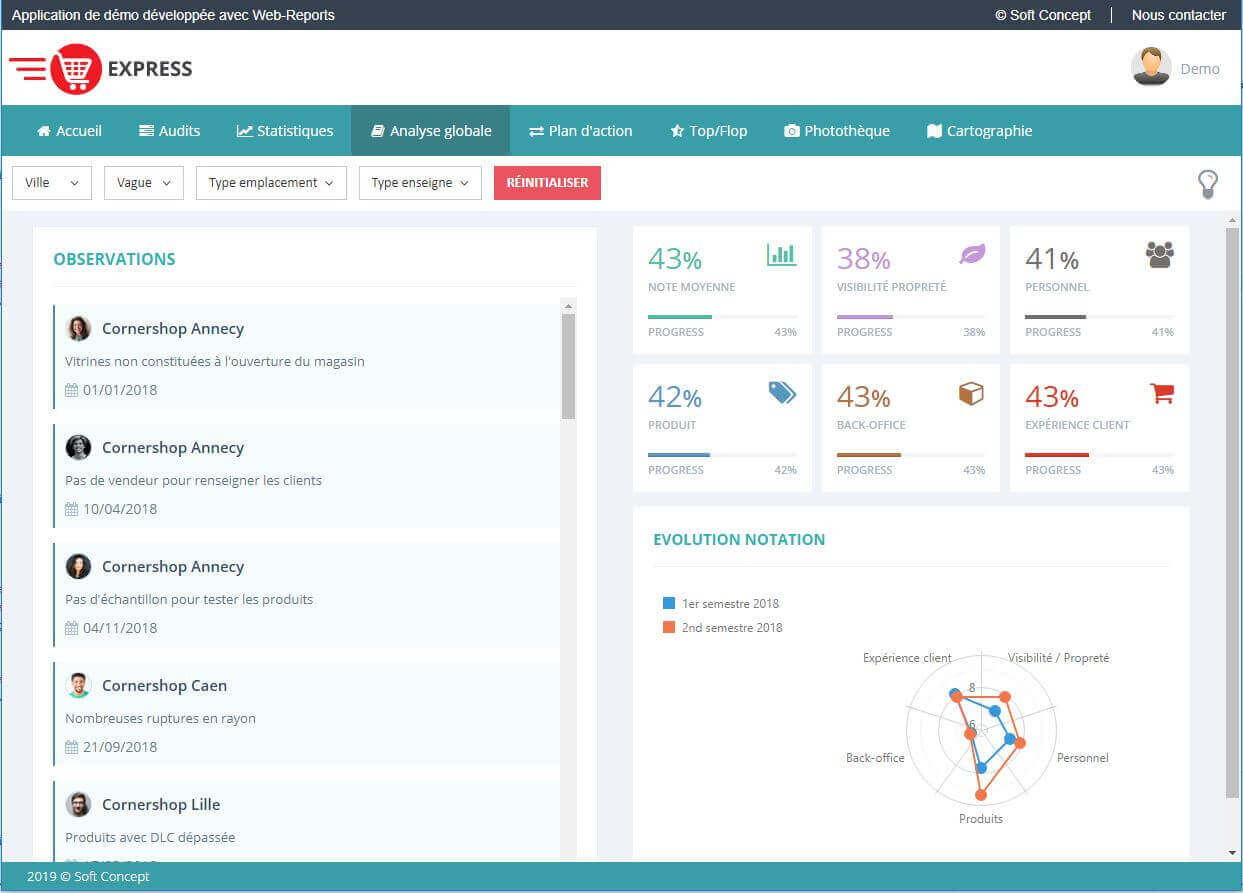Click the red cart icon on Expérience Client card
Screen dimensions: 1243x893
(1161, 392)
